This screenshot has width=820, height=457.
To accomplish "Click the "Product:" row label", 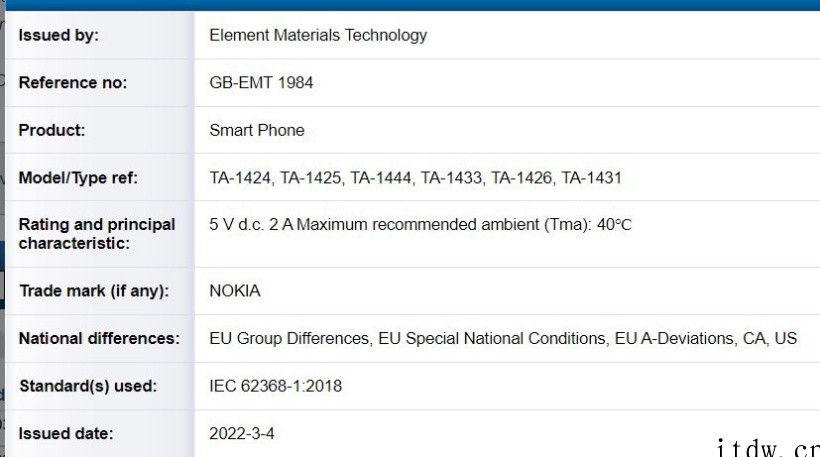I will 52,130.
